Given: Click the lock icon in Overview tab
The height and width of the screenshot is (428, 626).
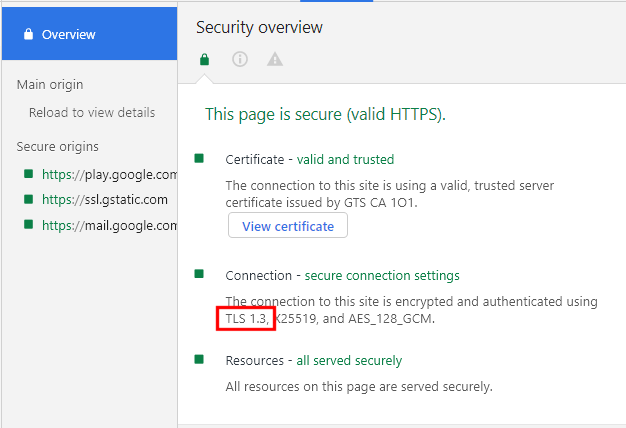Looking at the screenshot, I should pyautogui.click(x=28, y=34).
